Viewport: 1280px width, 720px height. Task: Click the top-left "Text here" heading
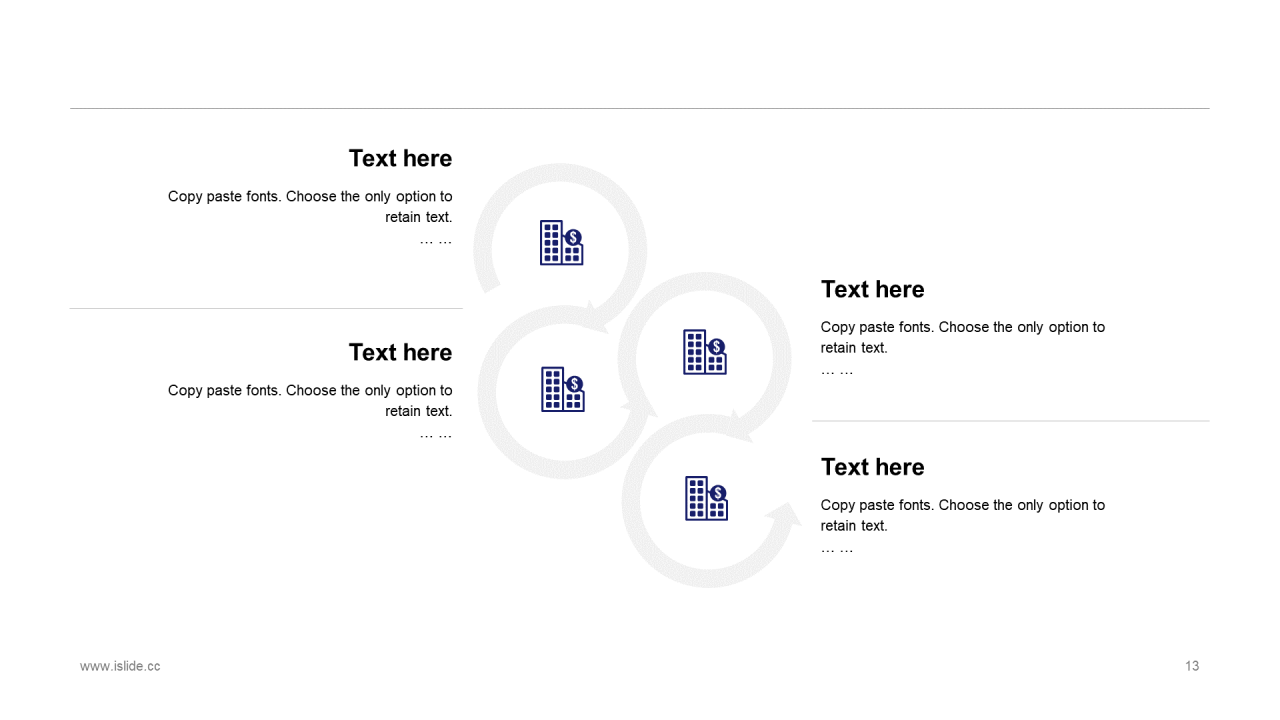click(400, 158)
